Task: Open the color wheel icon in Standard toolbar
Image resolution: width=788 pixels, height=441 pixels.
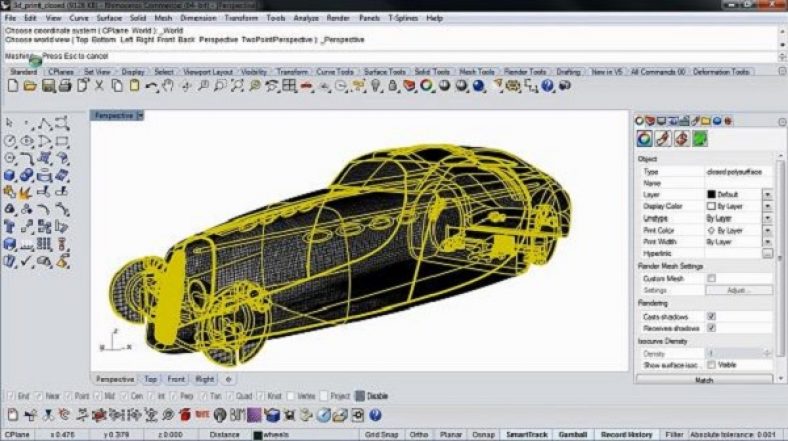Action: [x=427, y=86]
